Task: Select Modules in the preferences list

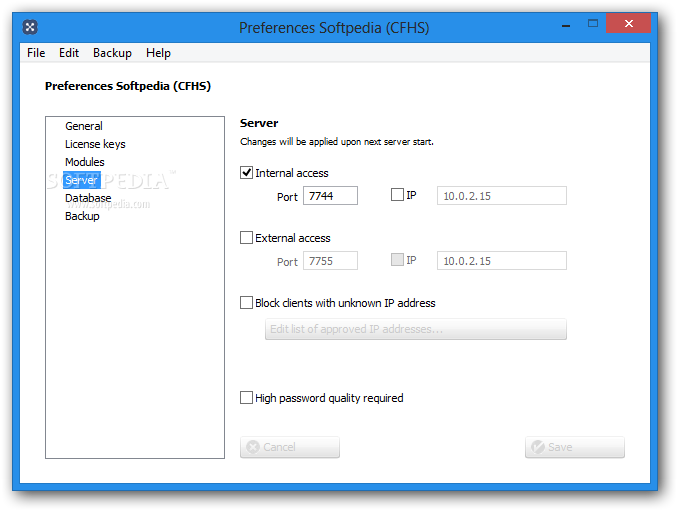Action: 85,162
